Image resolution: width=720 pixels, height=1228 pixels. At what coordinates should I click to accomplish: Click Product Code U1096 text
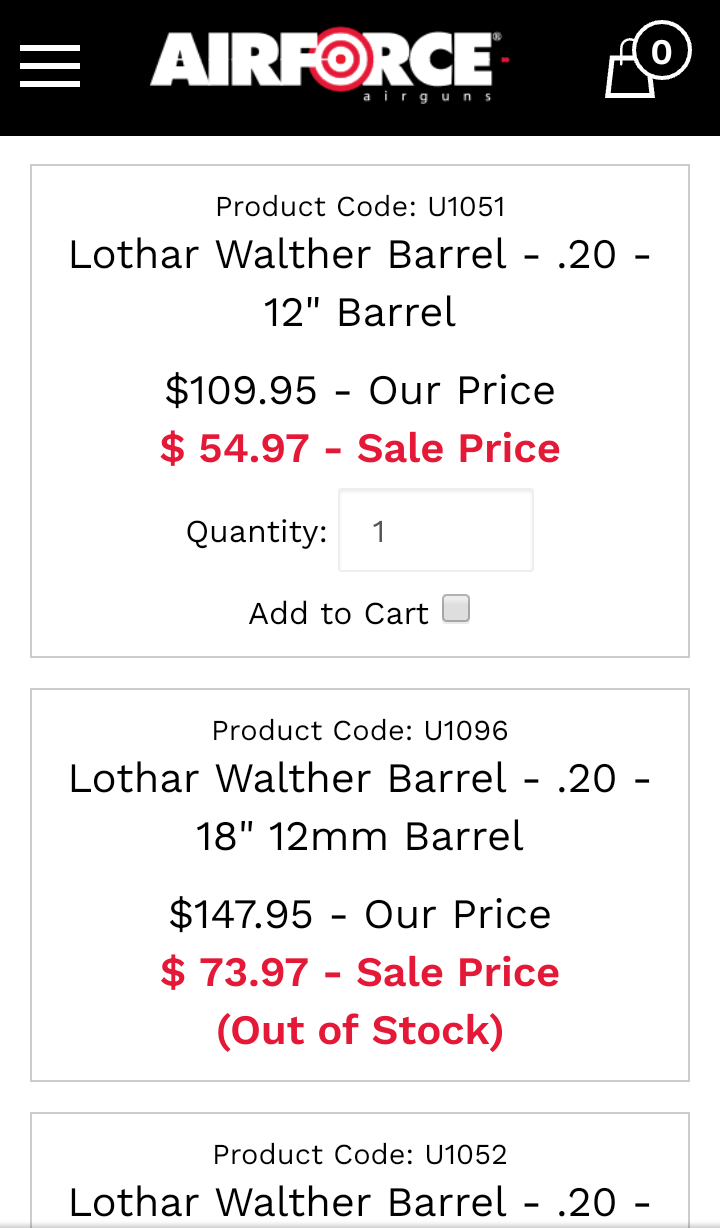[360, 731]
